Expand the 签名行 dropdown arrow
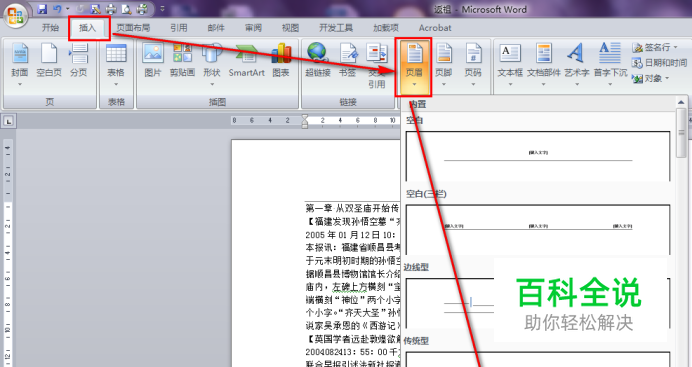This screenshot has height=367, width=692. 675,47
